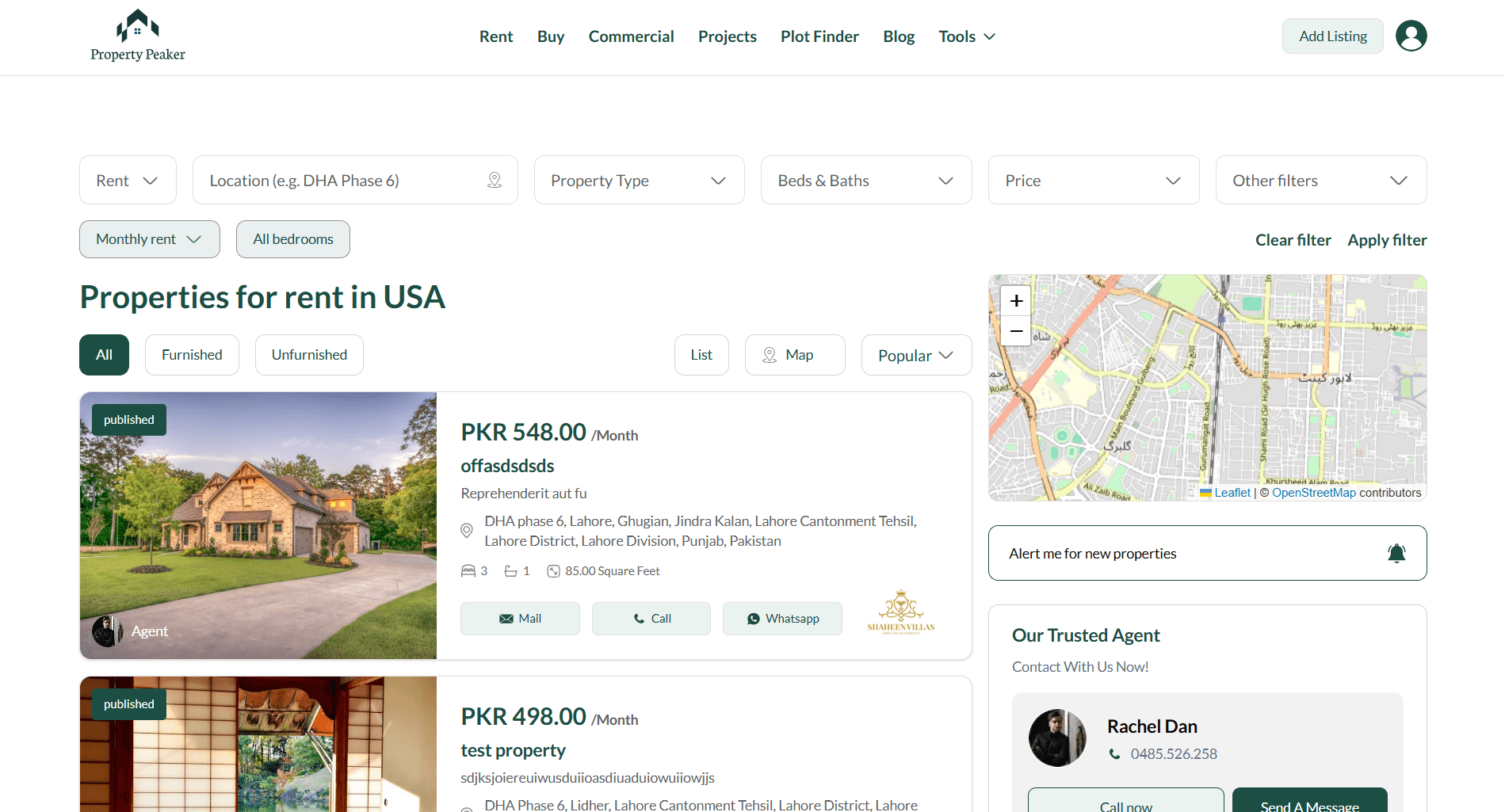Open the Blog nav item
The width and height of the screenshot is (1505, 812).
[899, 36]
